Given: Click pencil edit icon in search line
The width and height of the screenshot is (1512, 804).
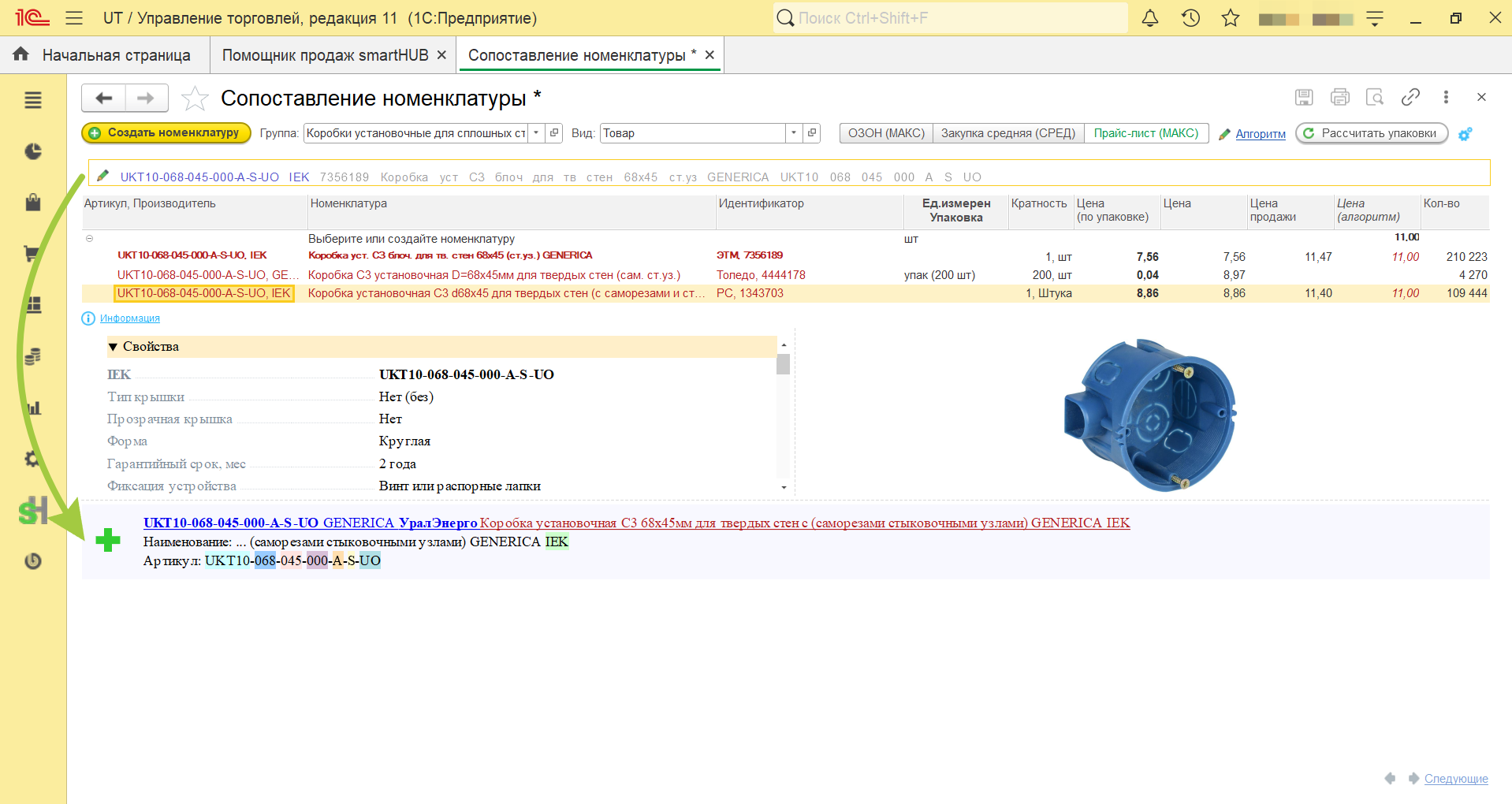Looking at the screenshot, I should [x=102, y=176].
